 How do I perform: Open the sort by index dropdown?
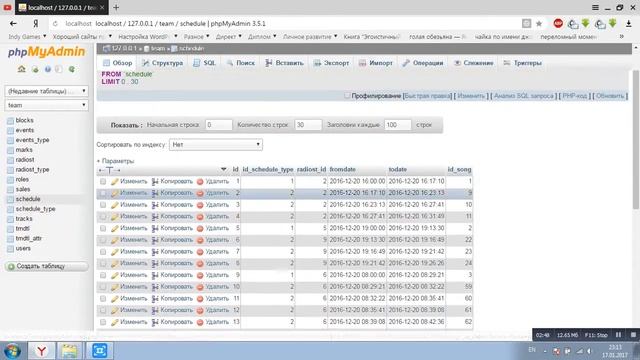click(x=216, y=144)
